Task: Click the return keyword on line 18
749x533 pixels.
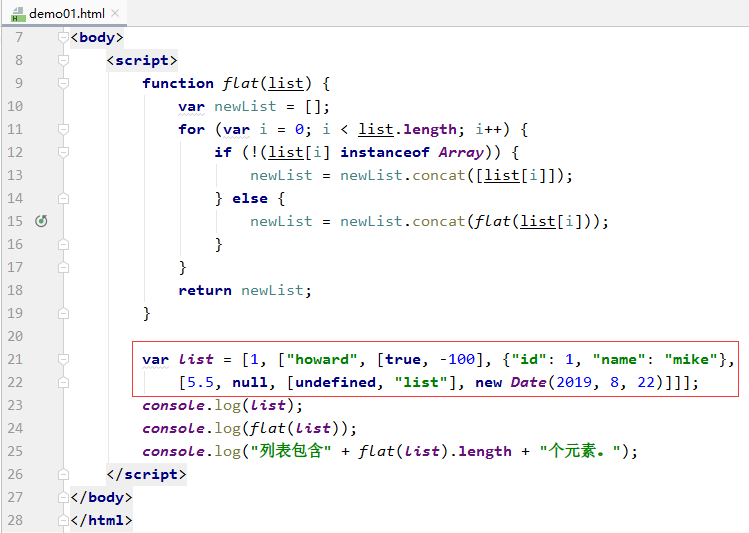Action: pyautogui.click(x=205, y=290)
